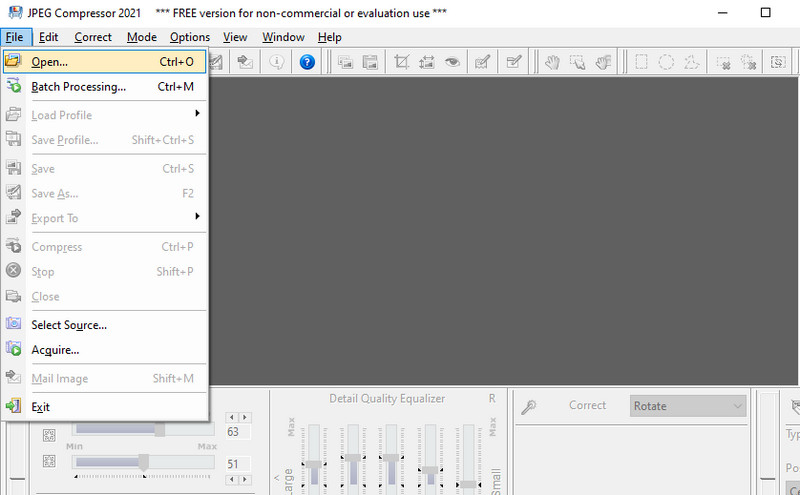Viewport: 800px width, 495px height.
Task: Click the blue Help question mark icon
Action: [307, 62]
